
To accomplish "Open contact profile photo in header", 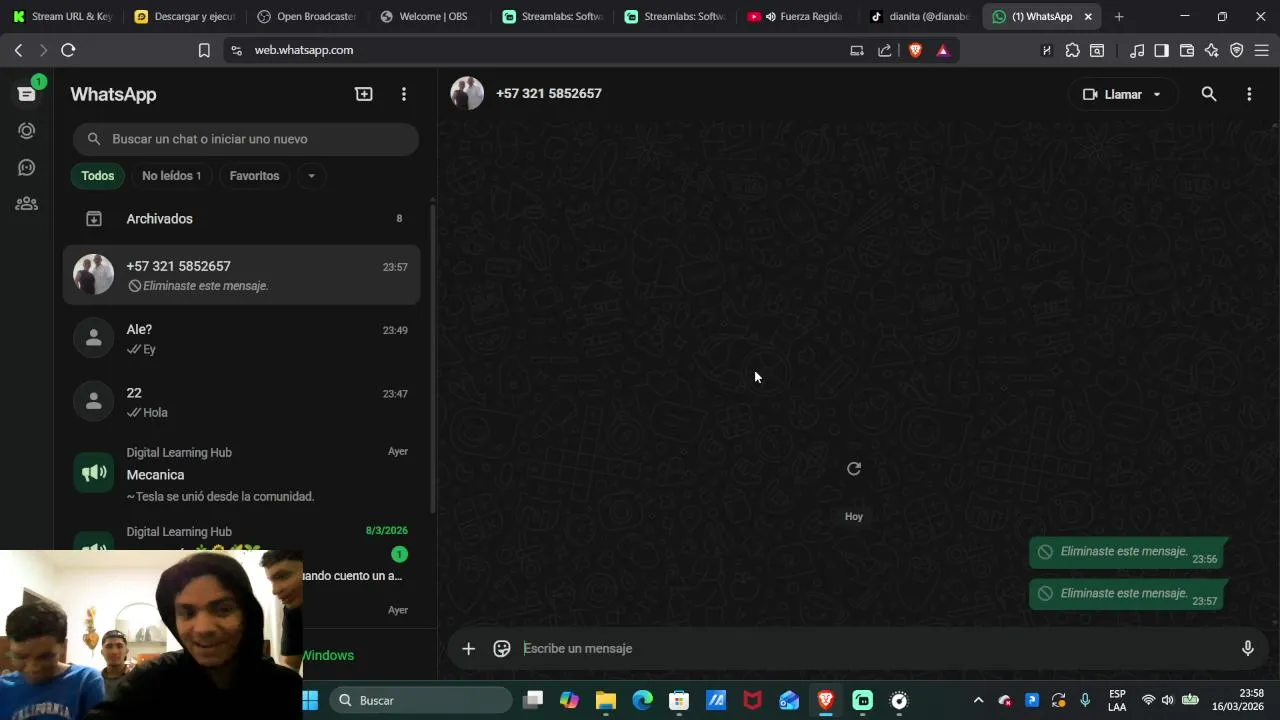I will point(467,93).
